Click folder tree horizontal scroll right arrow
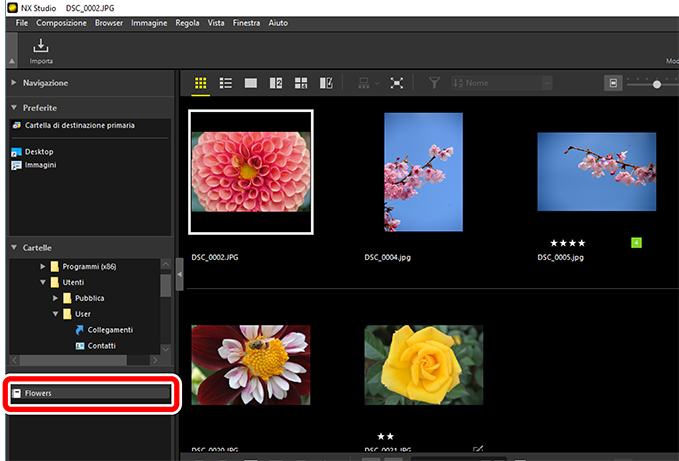 click(x=155, y=360)
